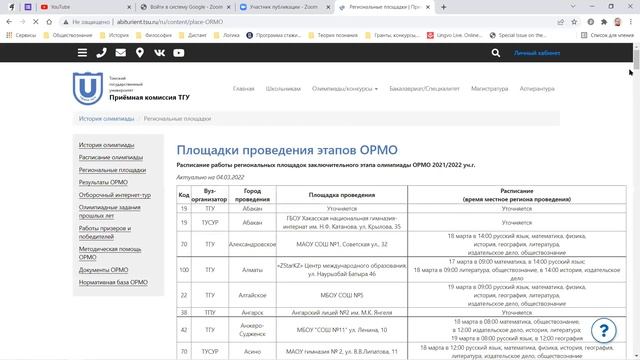Open the Магистратура menu item
640x360 pixels.
pos(490,89)
